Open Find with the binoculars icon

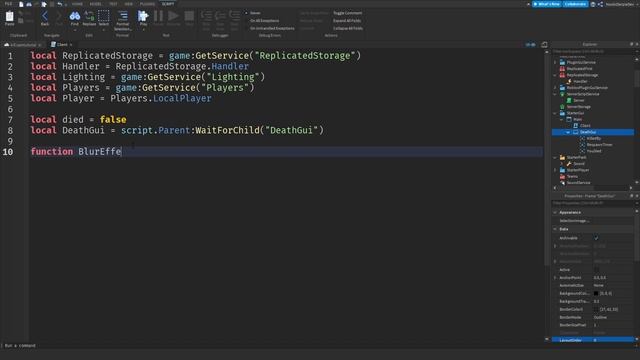pos(75,18)
